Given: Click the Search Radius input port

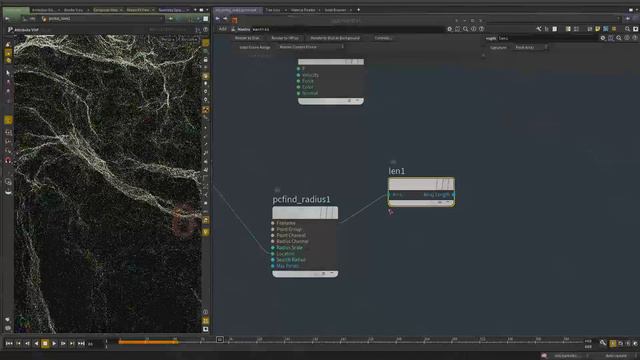Looking at the screenshot, I should coord(273,260).
